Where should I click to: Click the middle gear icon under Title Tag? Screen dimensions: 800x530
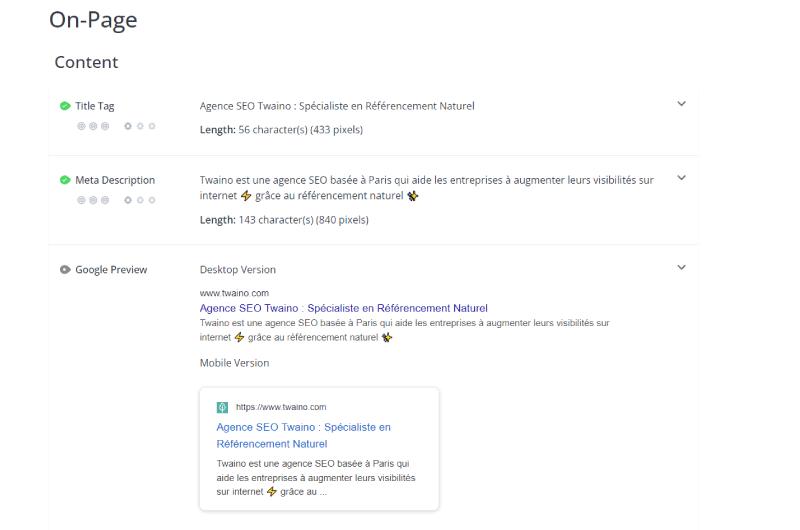(140, 126)
